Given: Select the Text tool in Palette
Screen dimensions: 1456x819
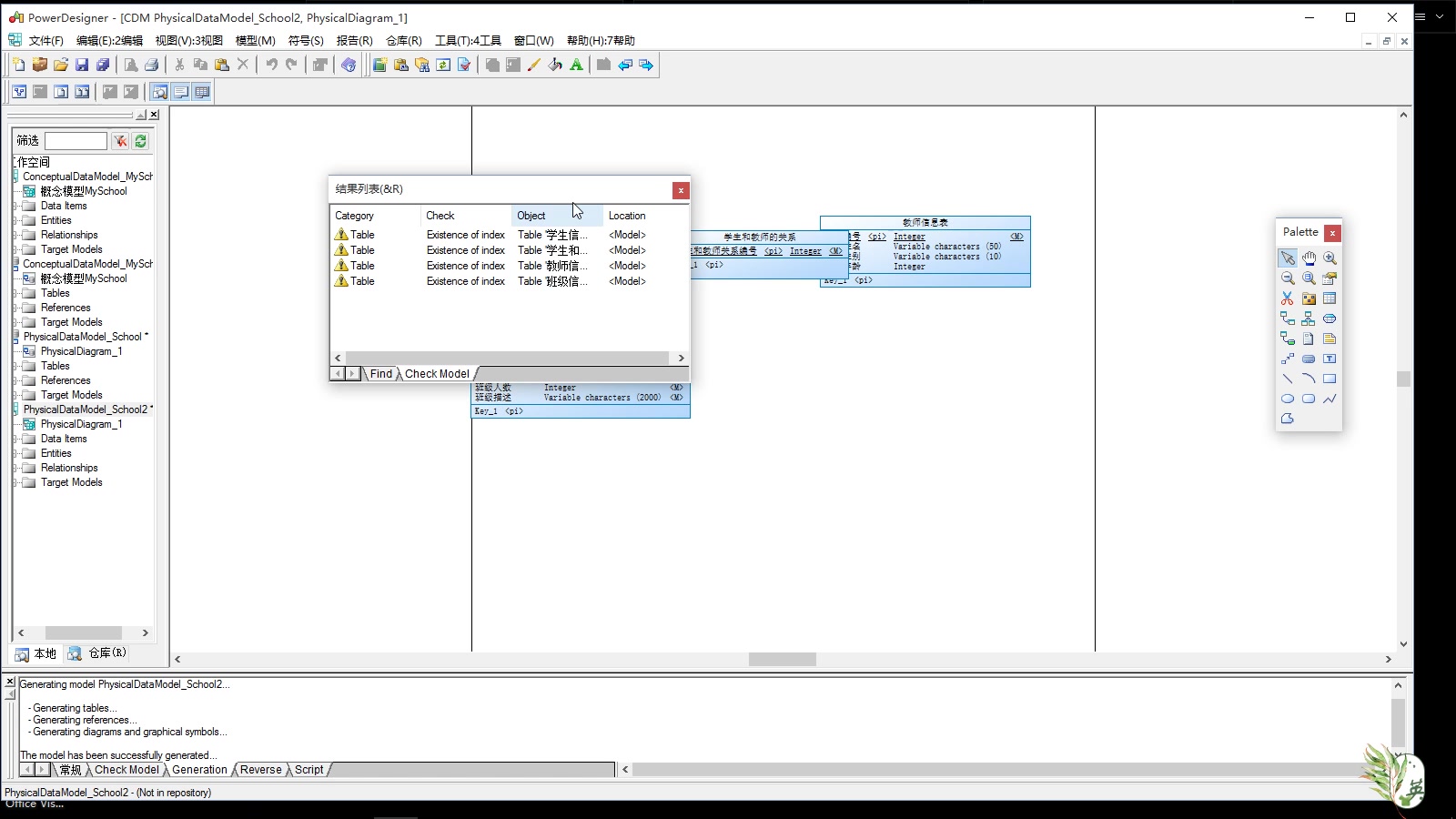Looking at the screenshot, I should tap(1330, 359).
